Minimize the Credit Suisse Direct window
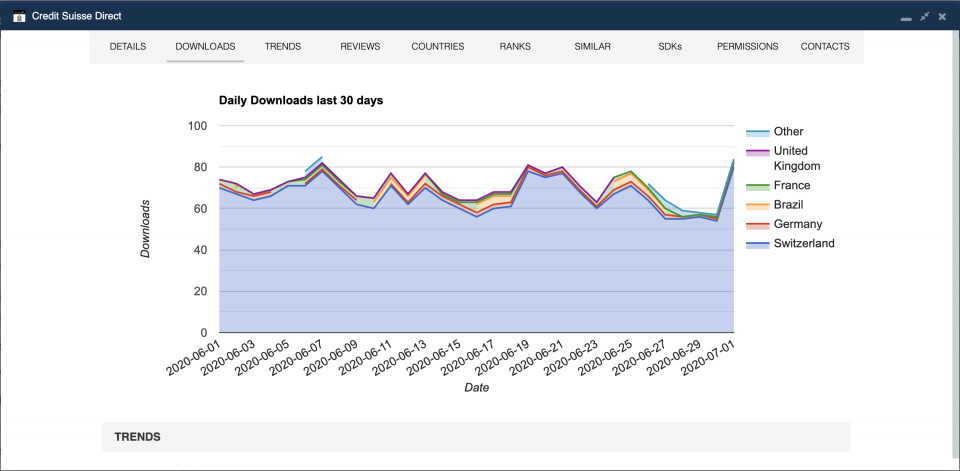 [906, 20]
